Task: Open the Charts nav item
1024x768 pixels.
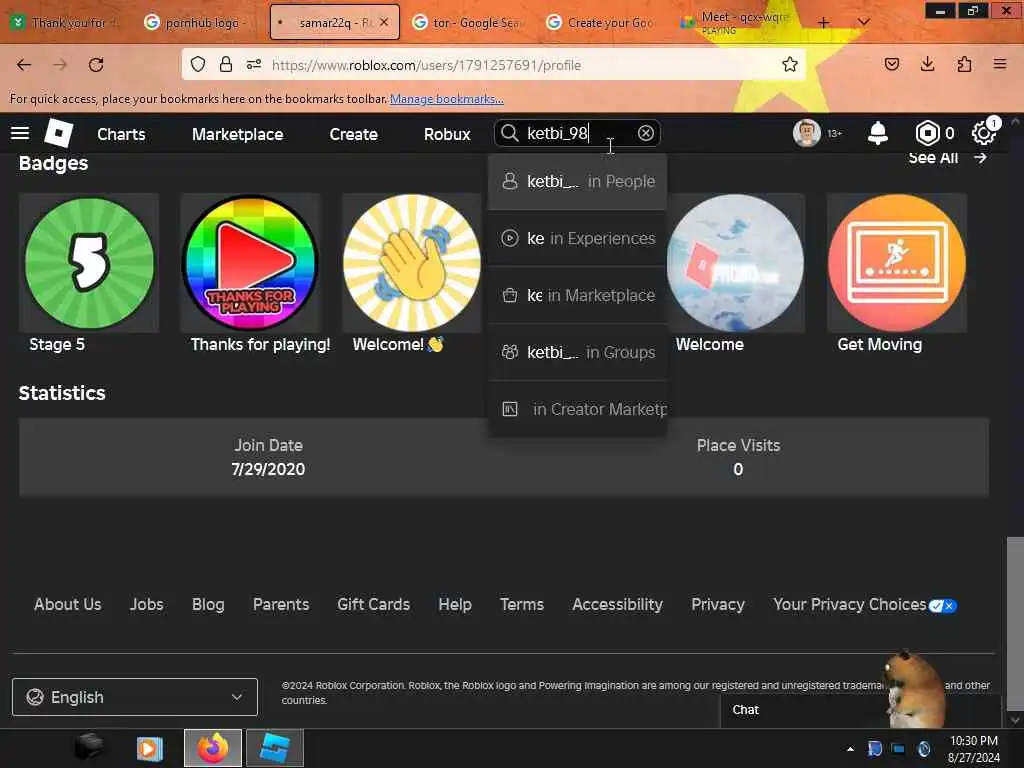Action: (x=121, y=134)
